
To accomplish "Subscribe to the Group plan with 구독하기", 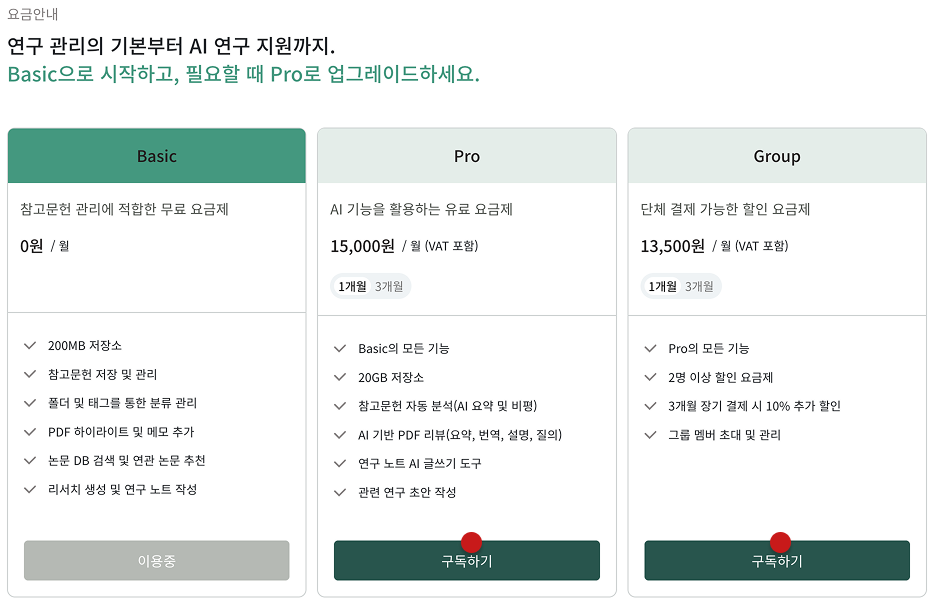I will point(777,562).
